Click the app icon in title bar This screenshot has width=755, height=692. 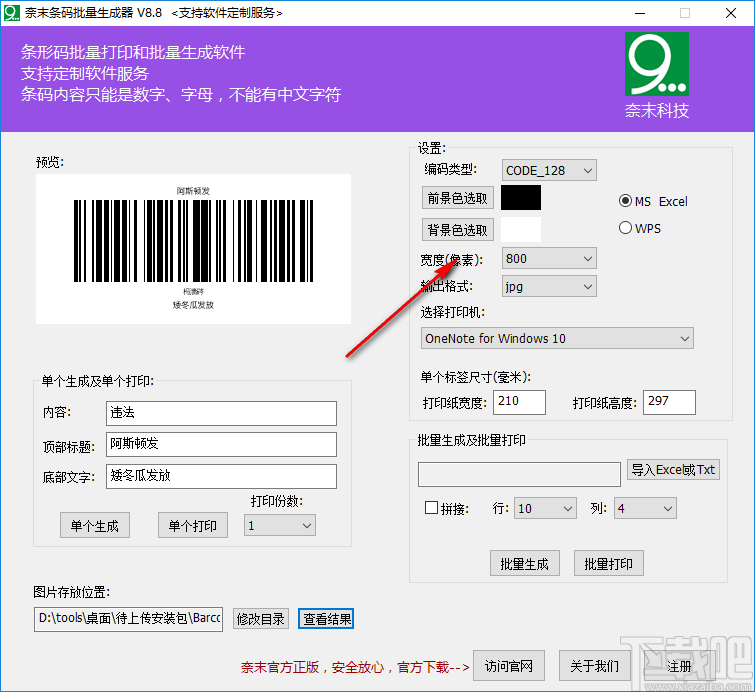[x=12, y=13]
